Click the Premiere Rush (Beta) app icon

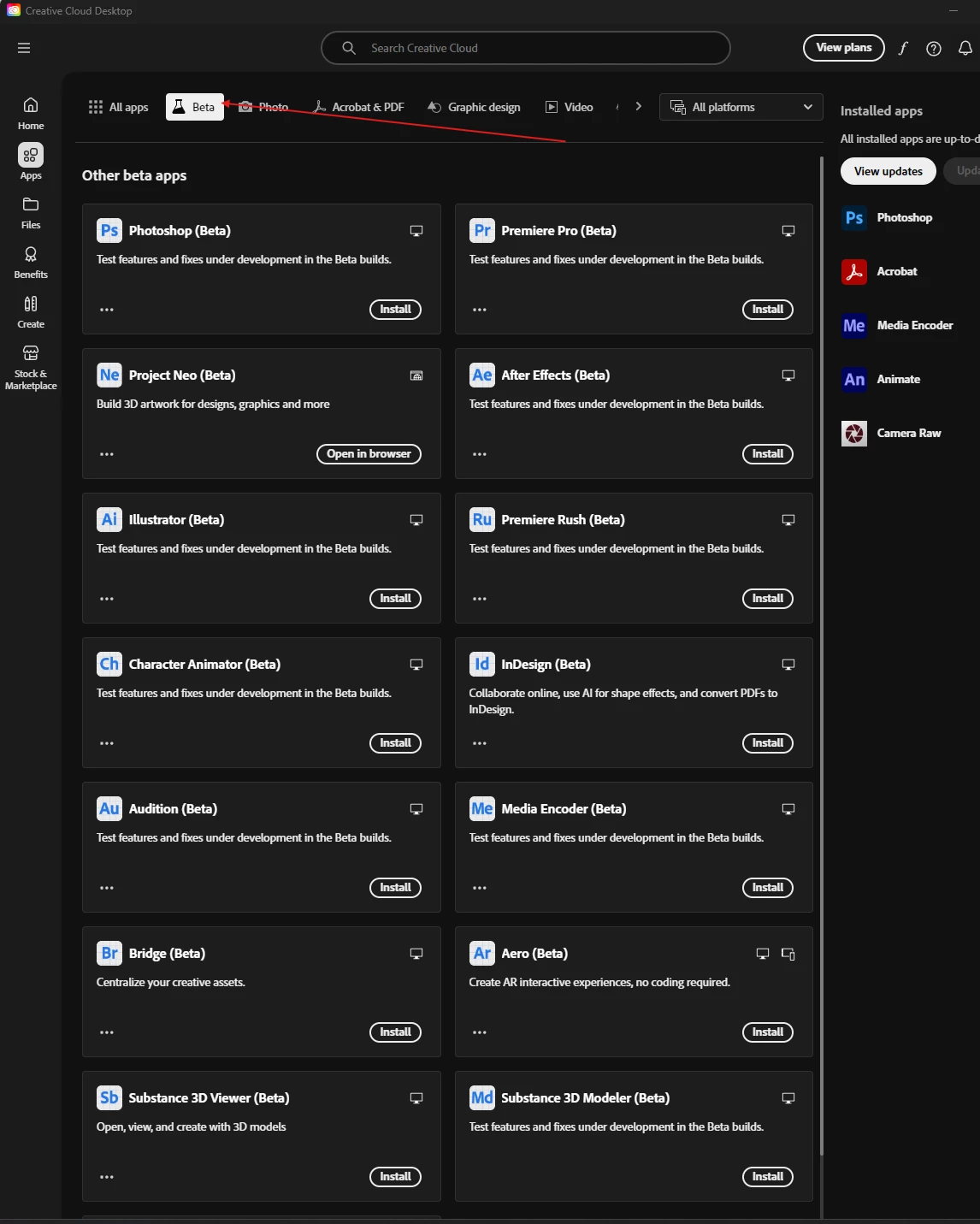click(x=482, y=520)
